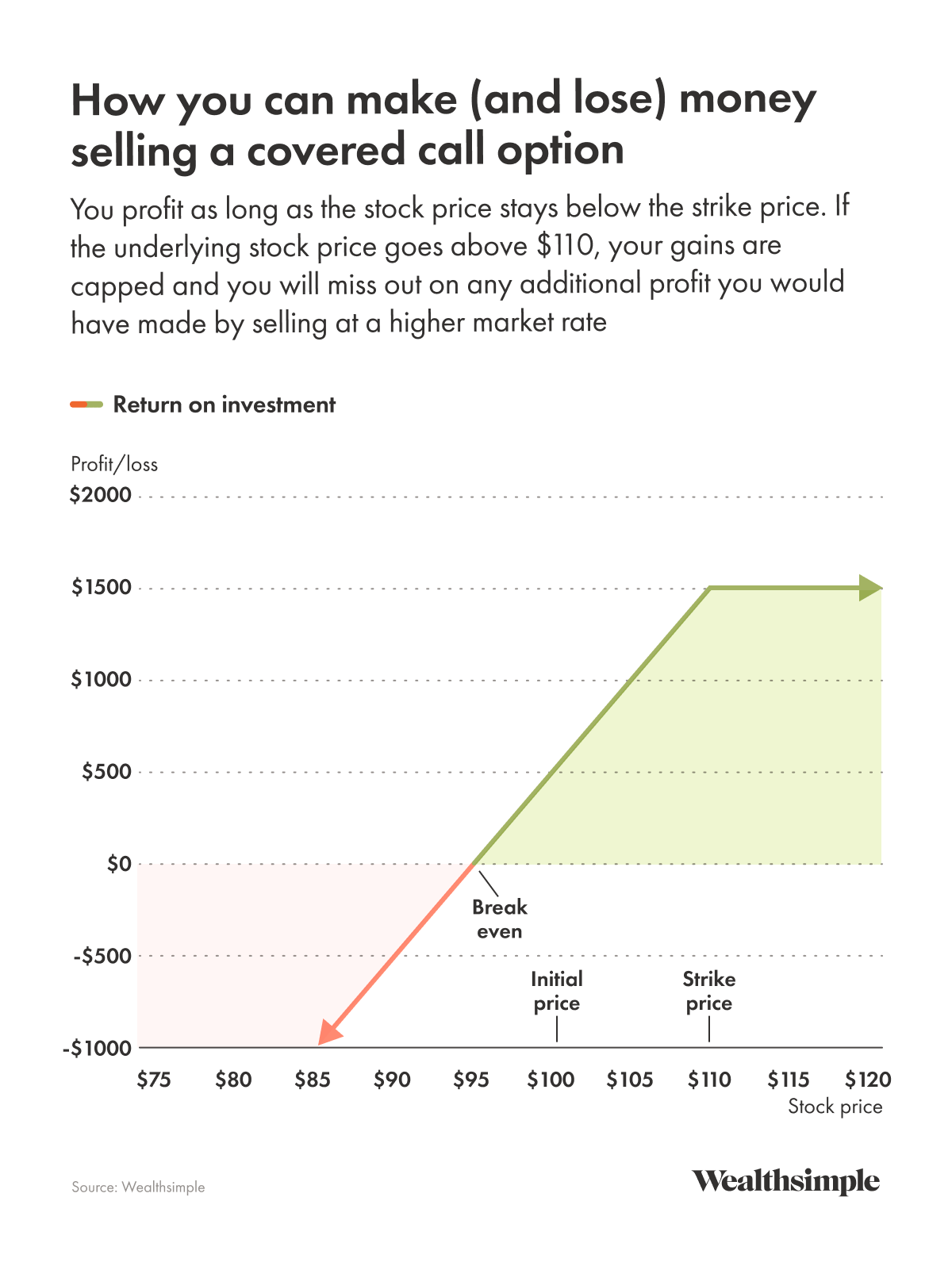
Task: Click the "Source: Wealthsimple" credit text
Action: [x=138, y=1188]
